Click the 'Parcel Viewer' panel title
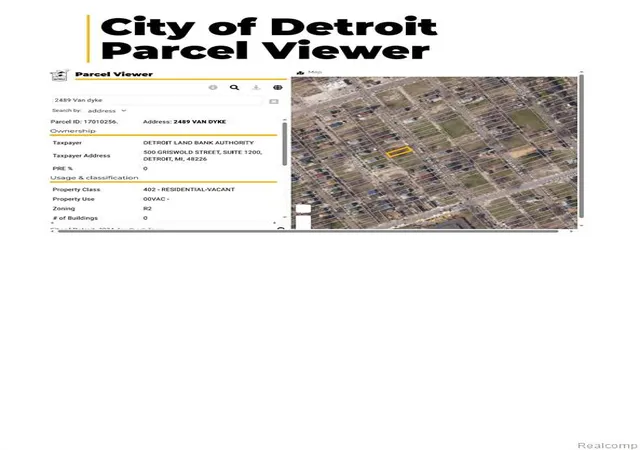The height and width of the screenshot is (450, 640). pos(114,74)
